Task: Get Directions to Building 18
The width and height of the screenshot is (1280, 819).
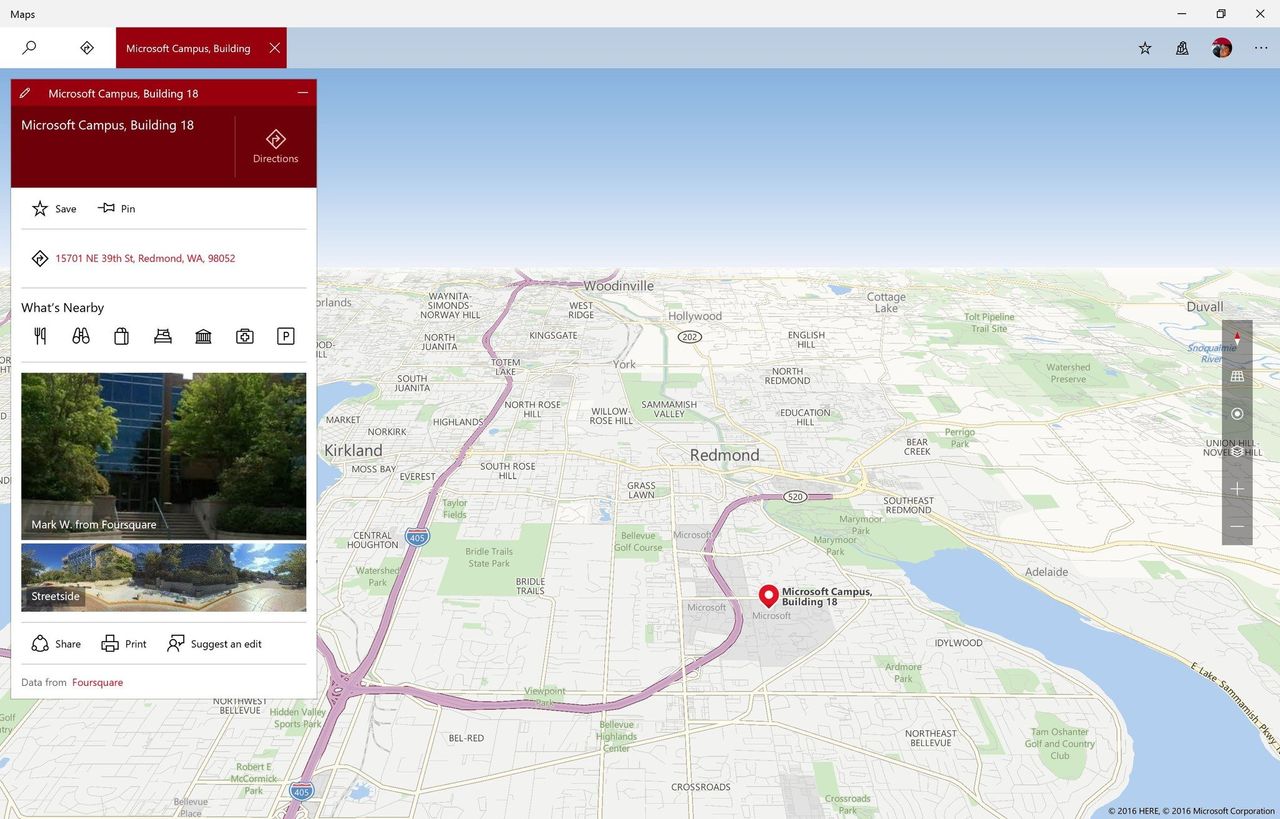Action: [x=276, y=146]
